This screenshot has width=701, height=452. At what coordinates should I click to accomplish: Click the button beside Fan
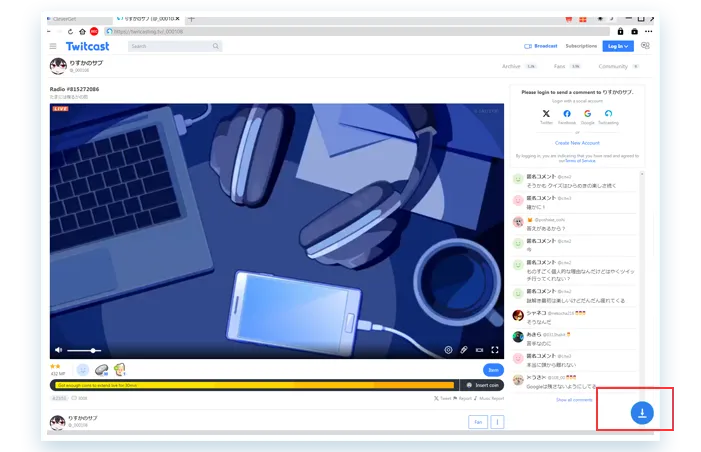(497, 422)
